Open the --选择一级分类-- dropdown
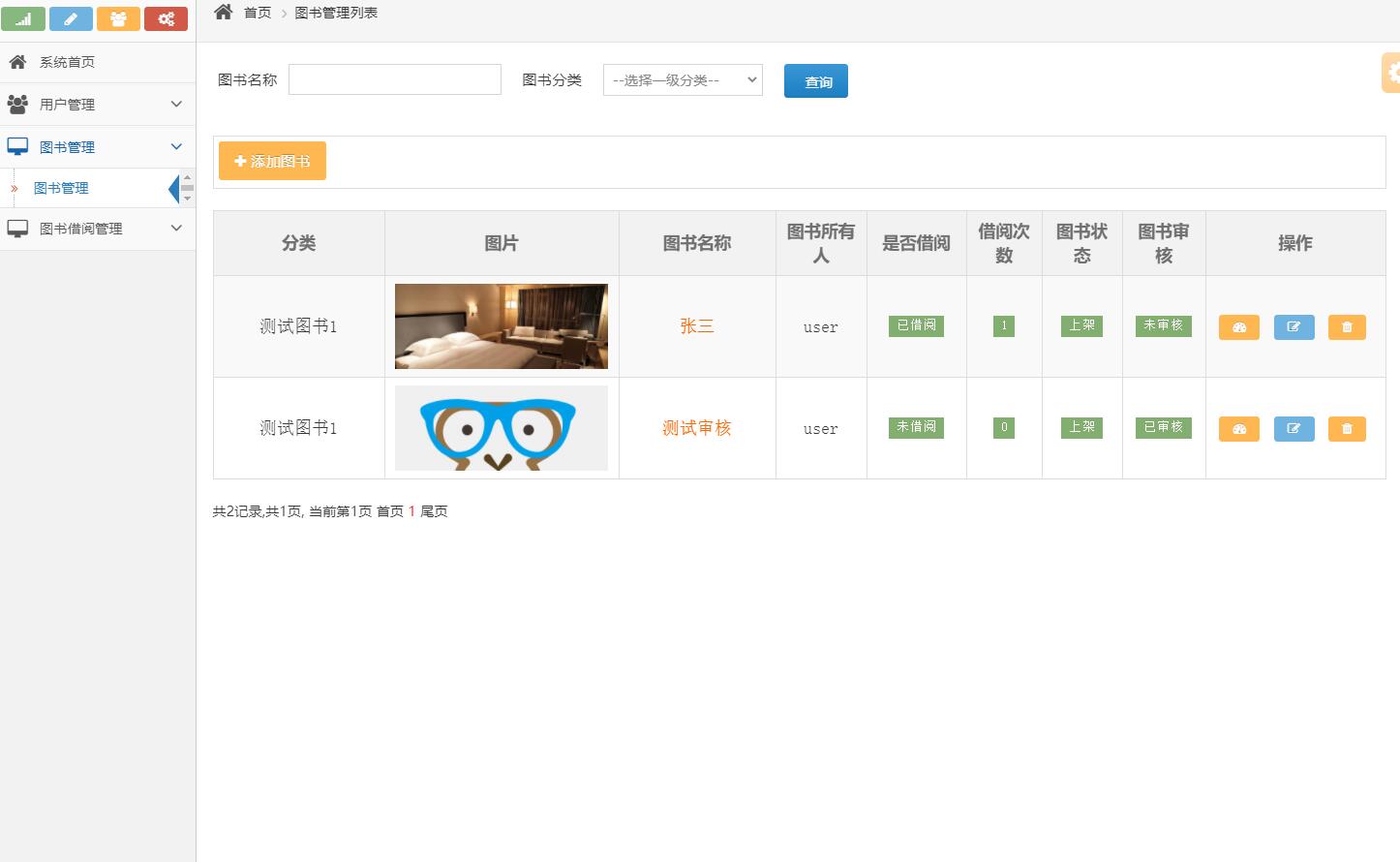The width and height of the screenshot is (1400, 862). 683,80
